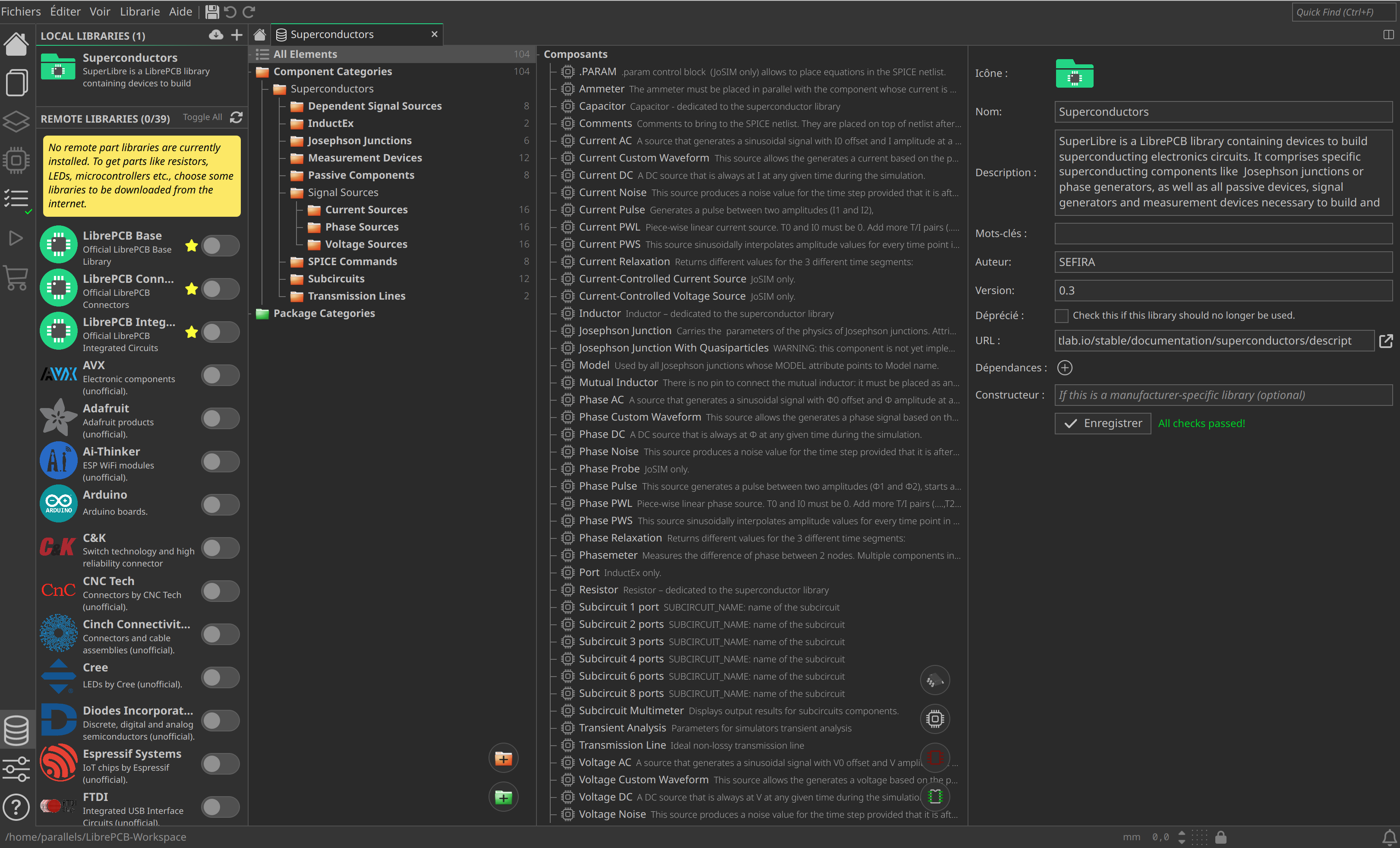
Task: Click the new package category green folder button
Action: click(503, 797)
